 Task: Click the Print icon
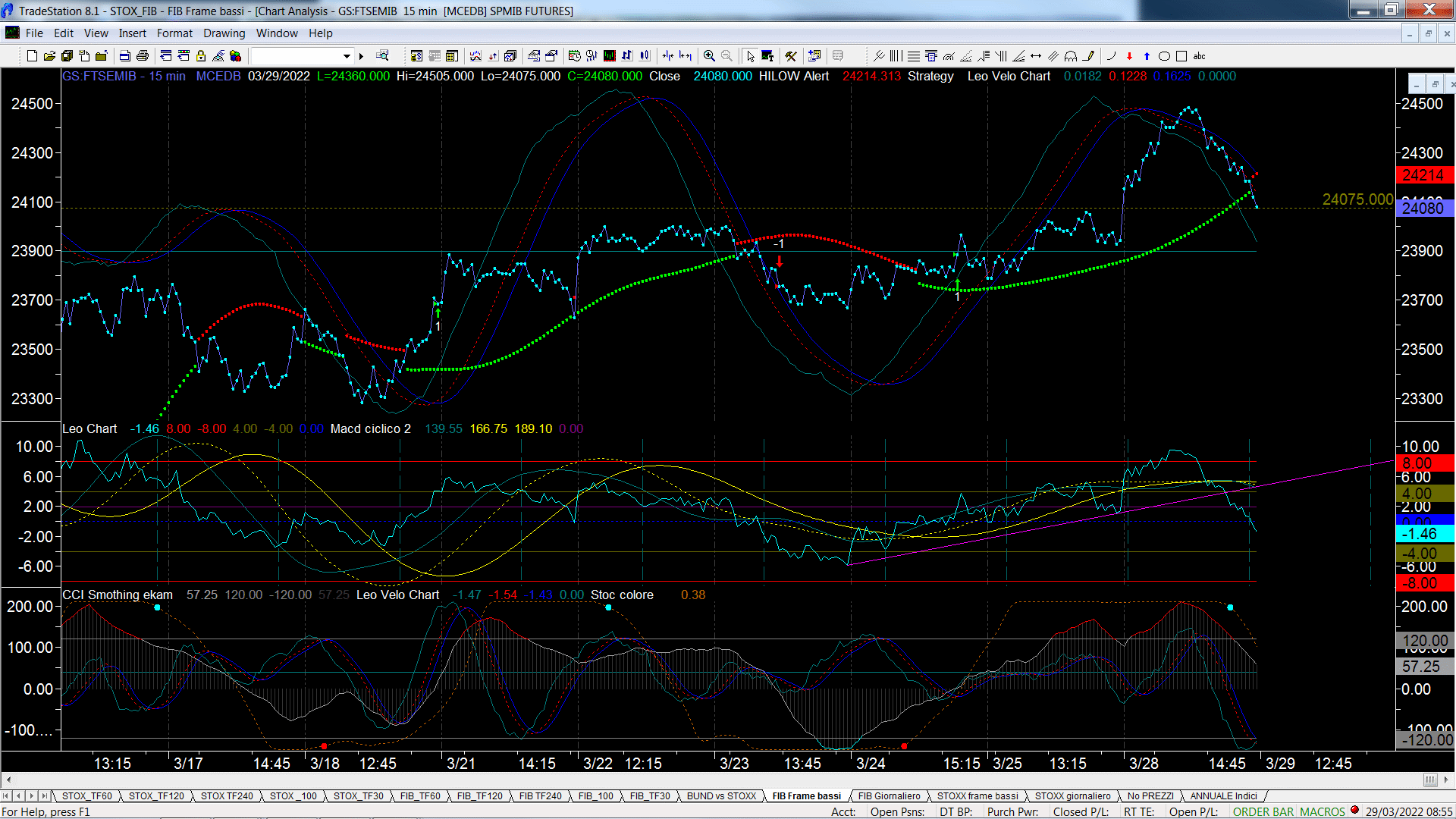(142, 56)
